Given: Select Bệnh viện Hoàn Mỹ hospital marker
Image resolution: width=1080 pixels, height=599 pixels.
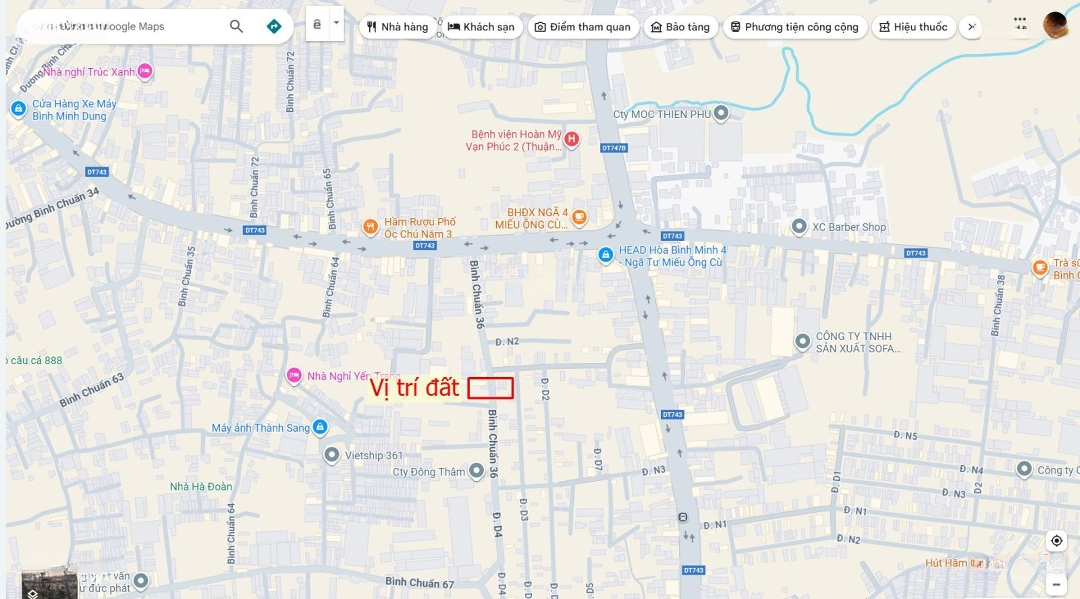Looking at the screenshot, I should 571,140.
